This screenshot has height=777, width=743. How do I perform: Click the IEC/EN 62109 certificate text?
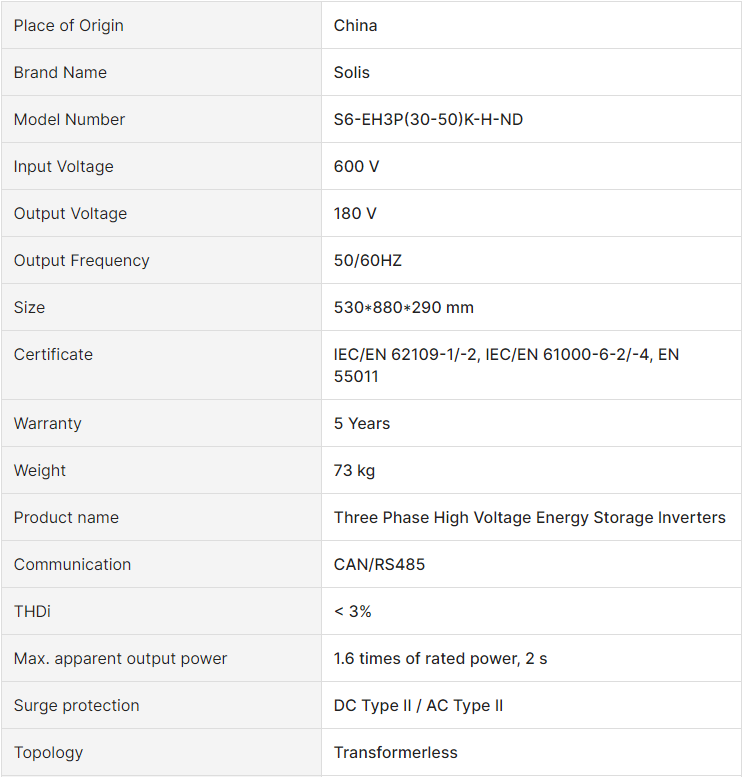pyautogui.click(x=506, y=365)
